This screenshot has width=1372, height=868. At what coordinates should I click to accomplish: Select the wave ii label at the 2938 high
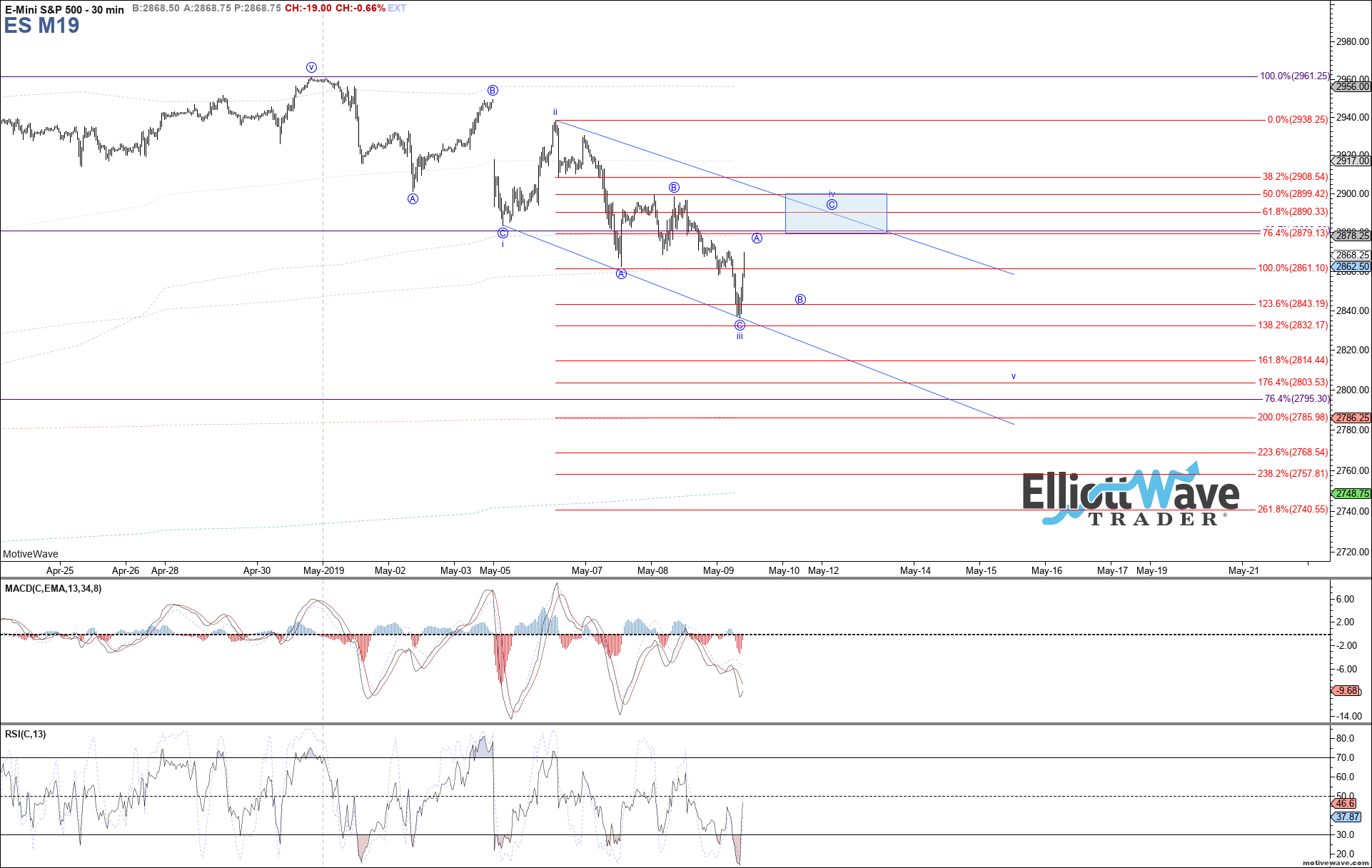(555, 112)
